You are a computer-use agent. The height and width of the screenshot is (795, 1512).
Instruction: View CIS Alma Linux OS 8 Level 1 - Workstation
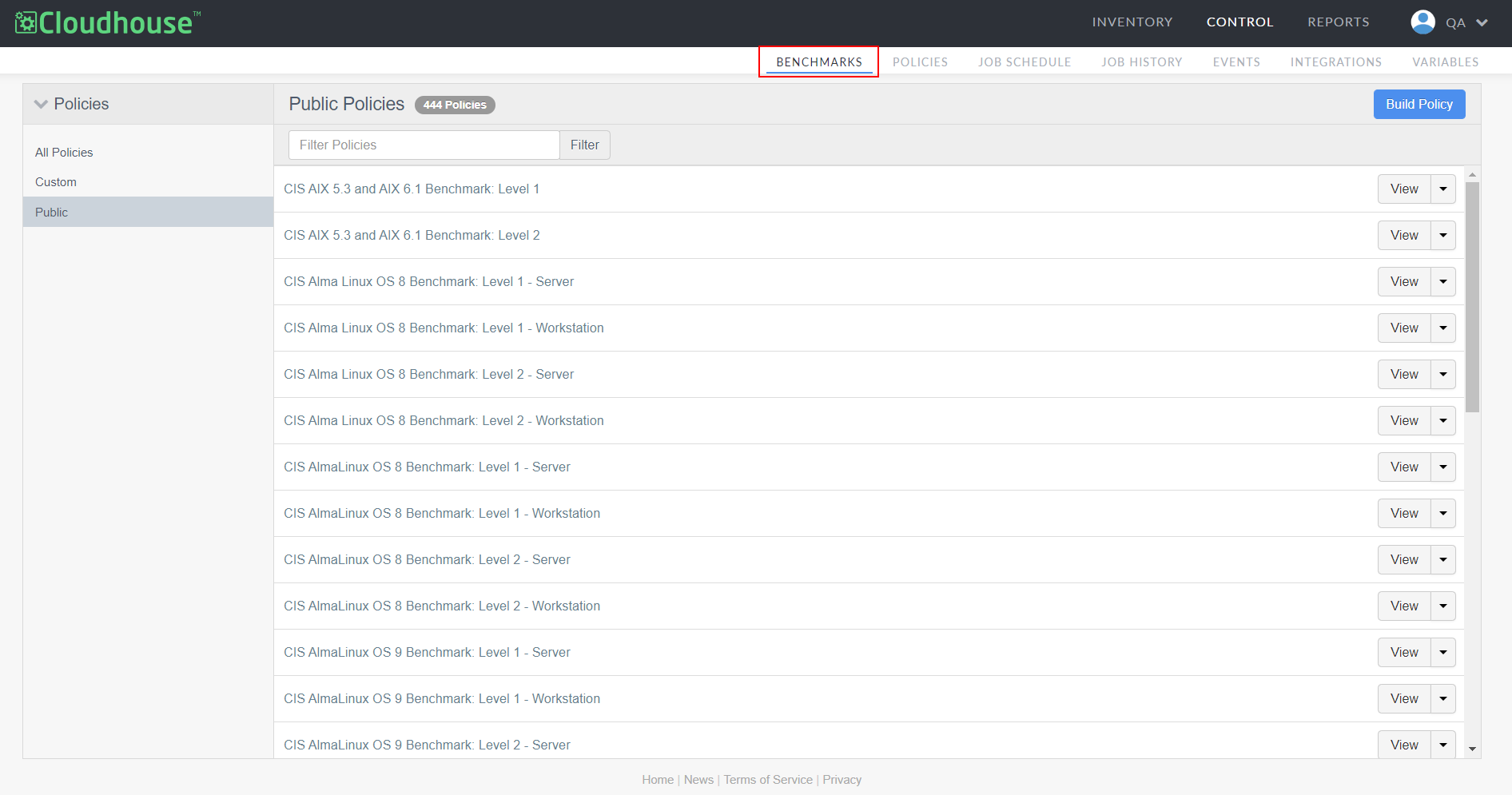click(1404, 328)
